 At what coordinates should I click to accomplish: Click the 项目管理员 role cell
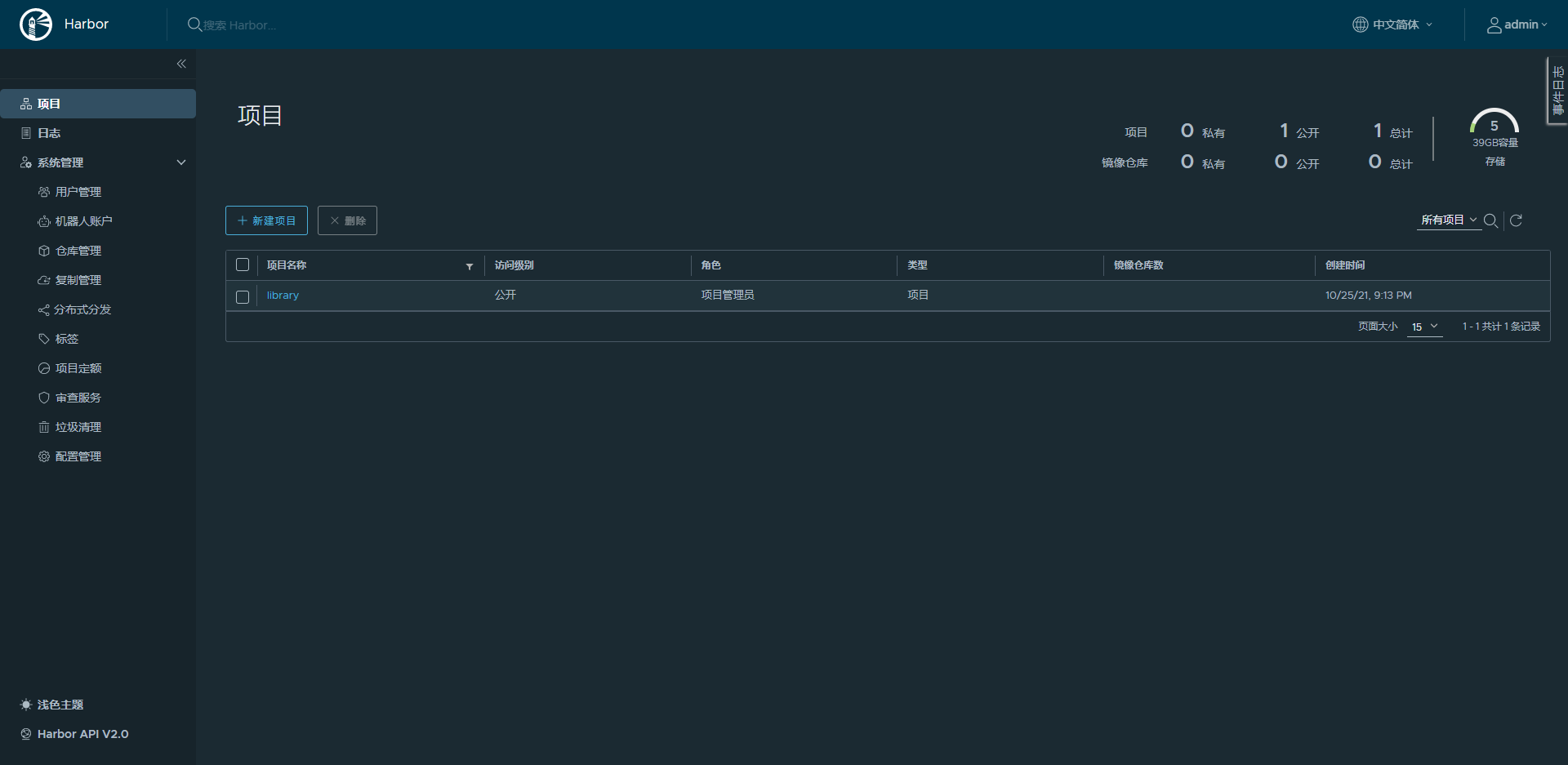[728, 295]
